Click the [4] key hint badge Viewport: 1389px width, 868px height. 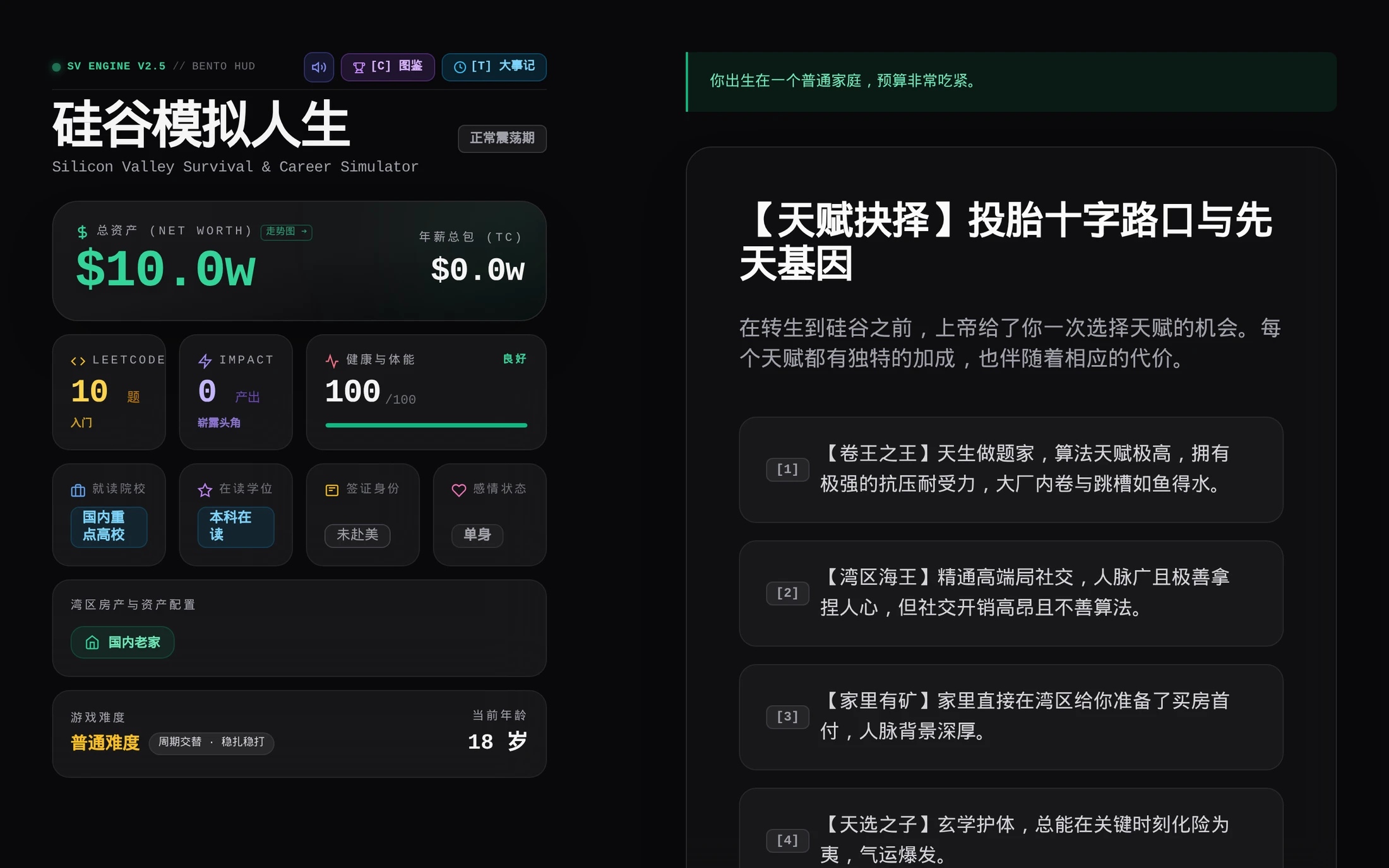[x=787, y=841]
